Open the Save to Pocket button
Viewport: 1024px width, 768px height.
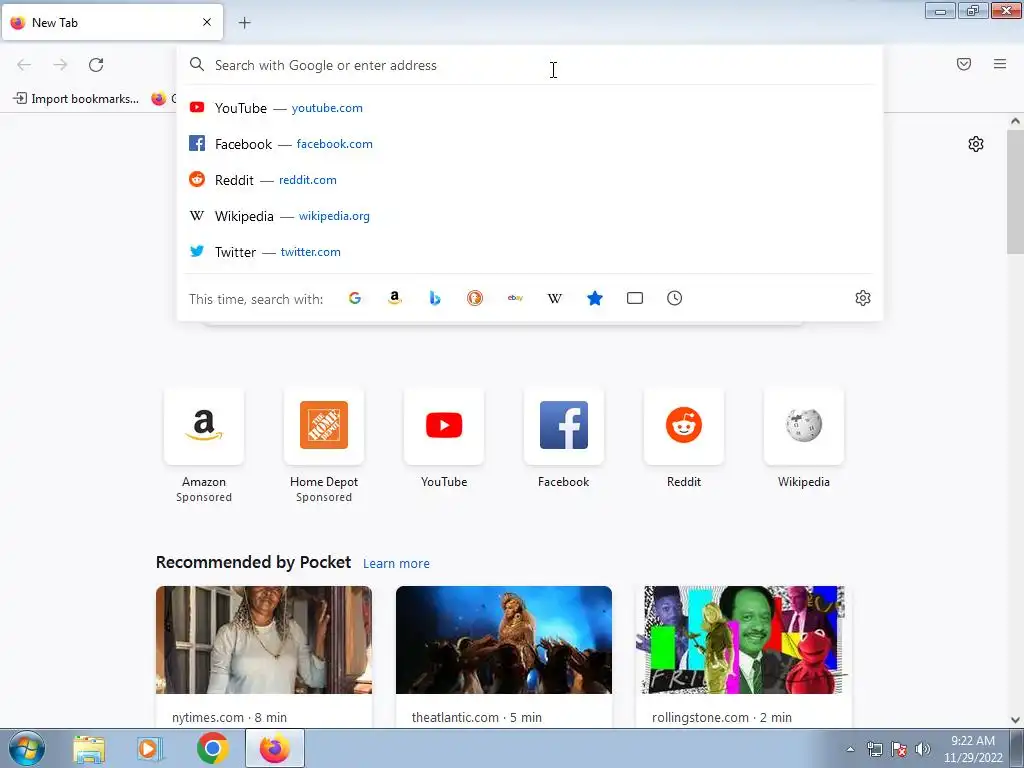click(964, 64)
